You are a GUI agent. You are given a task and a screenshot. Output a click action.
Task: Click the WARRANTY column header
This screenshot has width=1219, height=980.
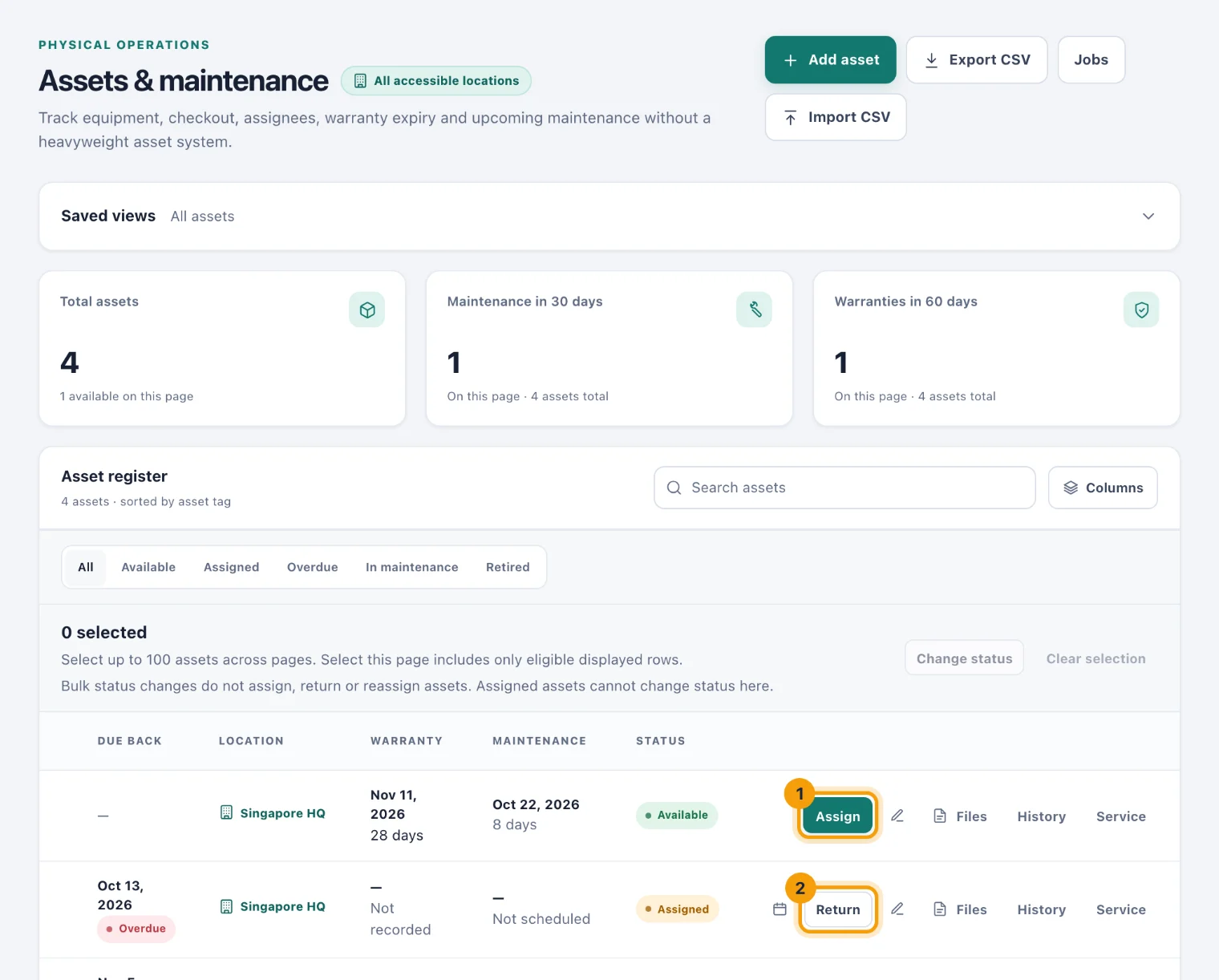407,741
